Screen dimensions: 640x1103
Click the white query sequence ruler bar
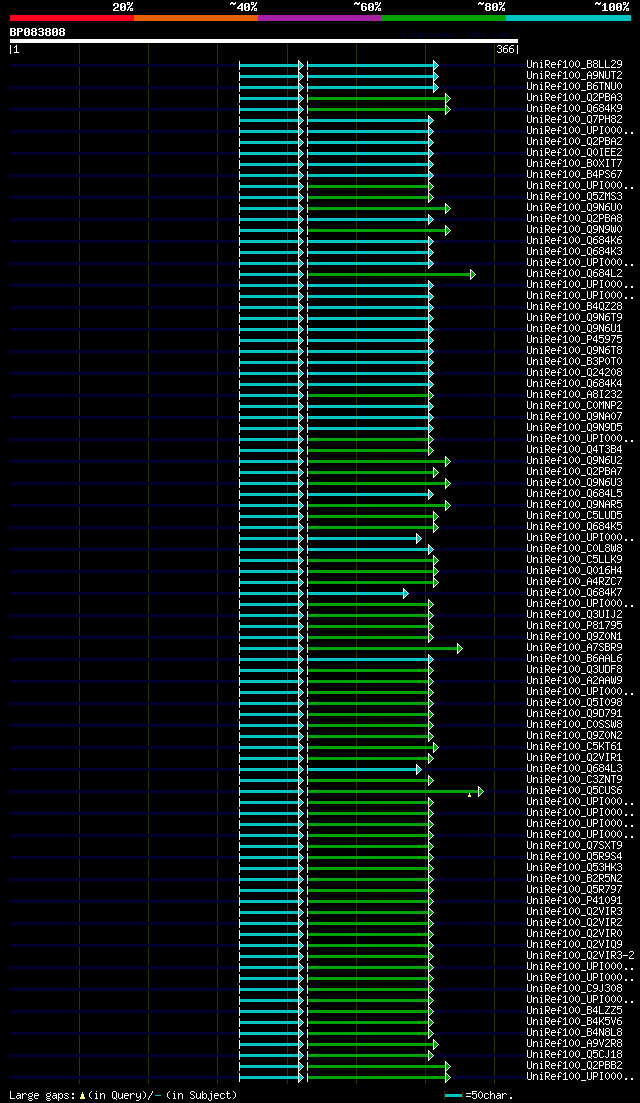point(264,41)
